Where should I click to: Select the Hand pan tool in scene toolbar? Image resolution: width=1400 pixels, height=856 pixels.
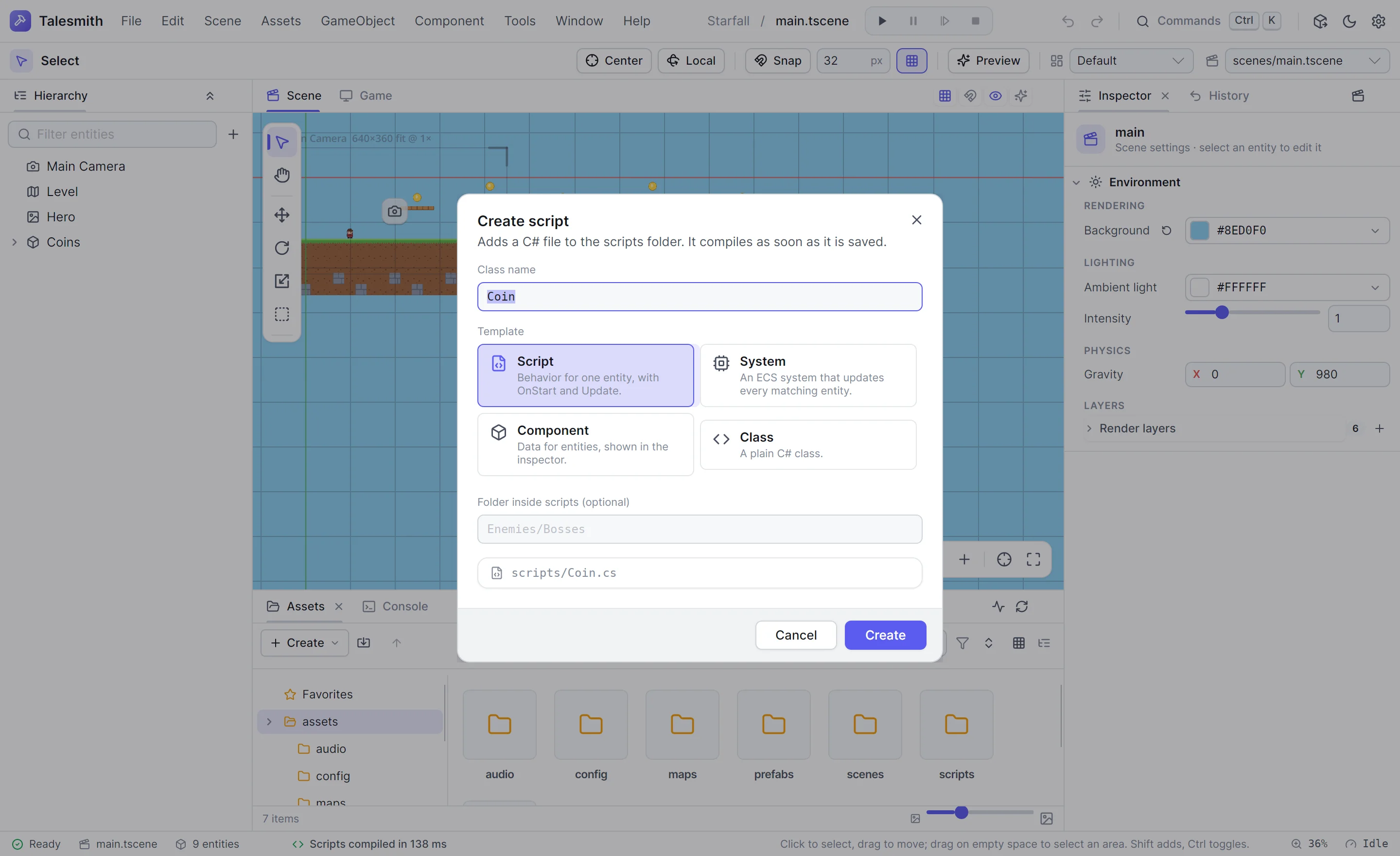point(282,175)
